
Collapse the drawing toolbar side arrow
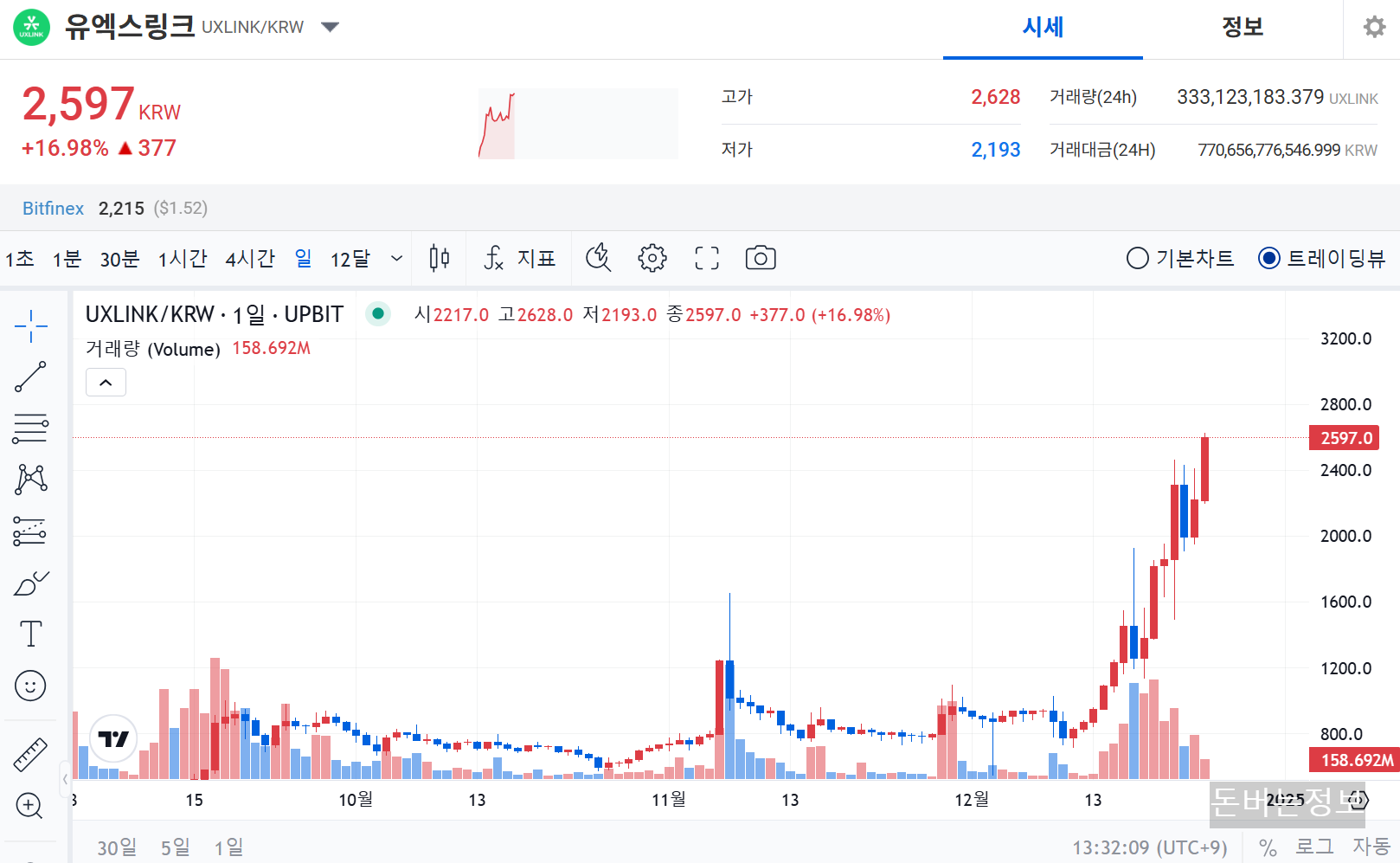65,779
